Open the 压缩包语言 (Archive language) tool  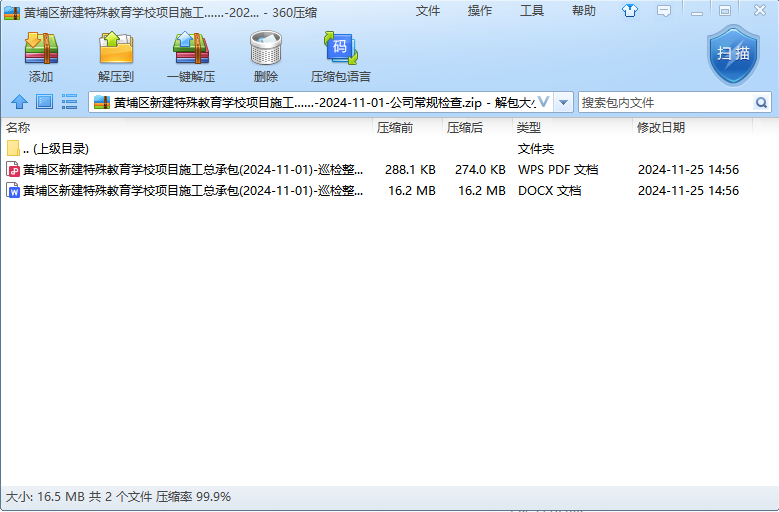340,57
